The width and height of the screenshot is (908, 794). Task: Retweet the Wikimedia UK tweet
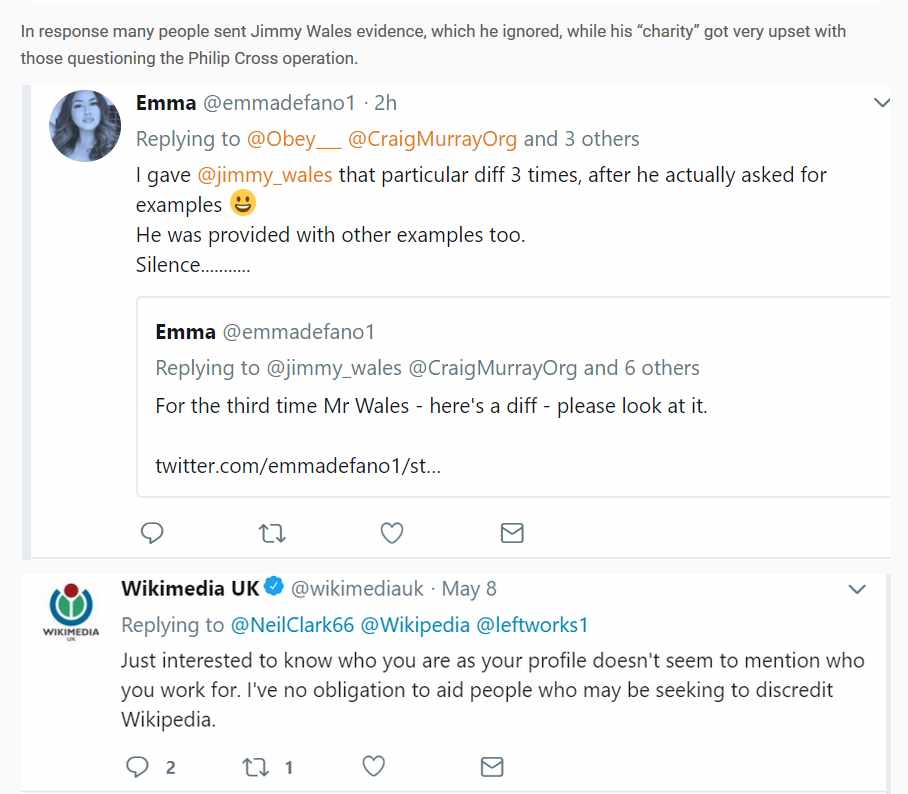(257, 767)
